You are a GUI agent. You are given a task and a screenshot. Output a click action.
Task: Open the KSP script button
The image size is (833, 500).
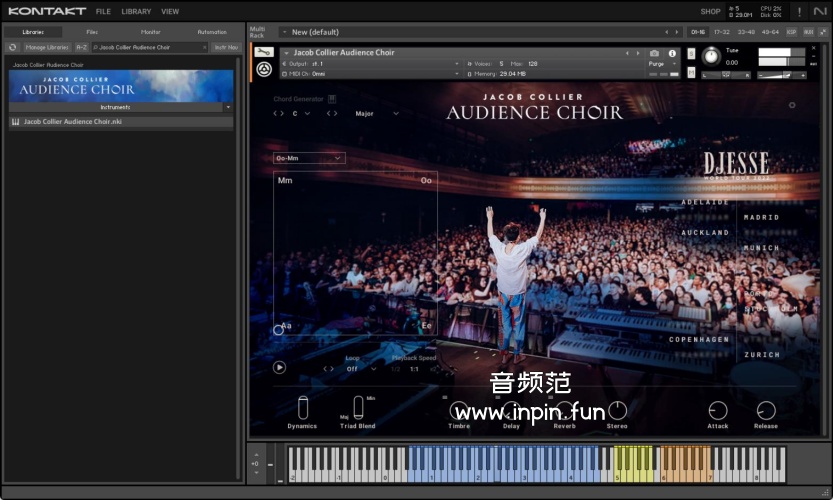(792, 32)
